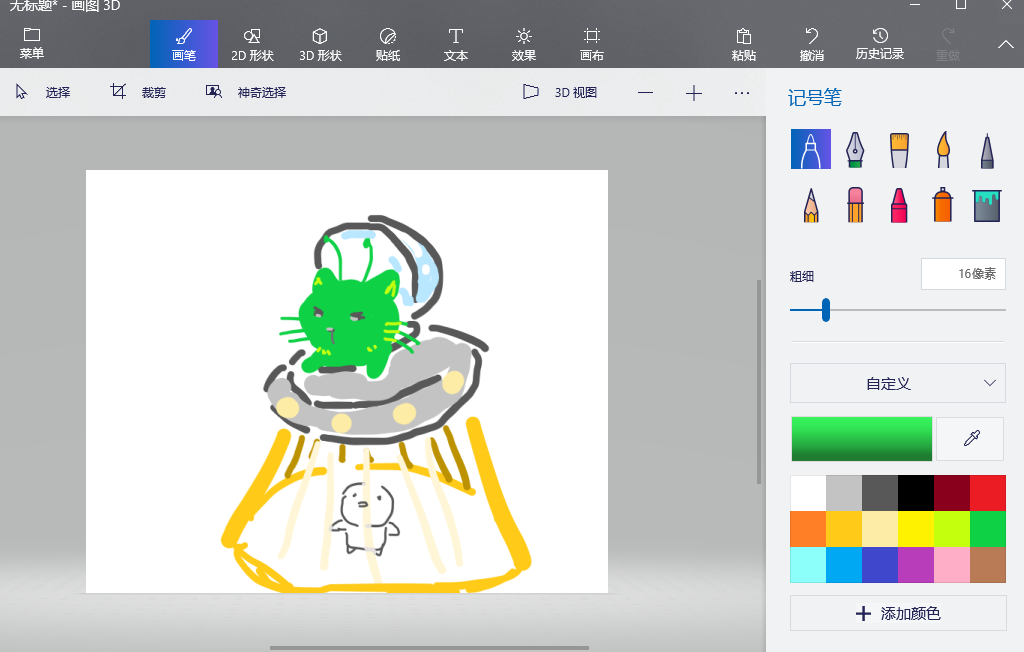Pick color with the eyedropper
The width and height of the screenshot is (1024, 652).
point(970,438)
